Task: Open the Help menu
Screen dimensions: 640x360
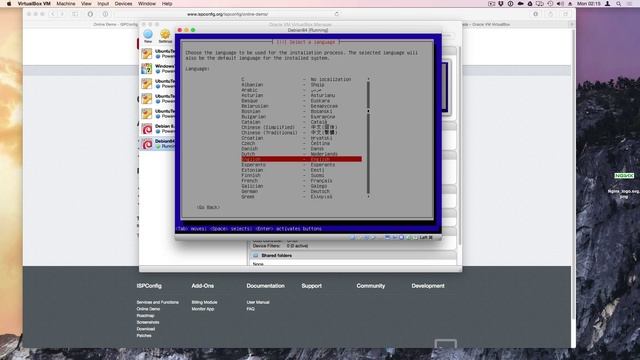Action: pos(167,4)
